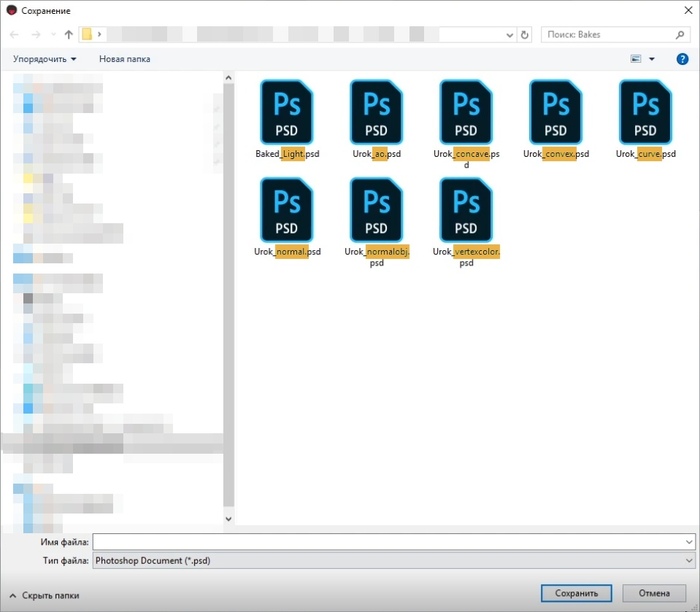
Task: Select the Urok_normalobj.psd file icon
Action: (x=376, y=210)
